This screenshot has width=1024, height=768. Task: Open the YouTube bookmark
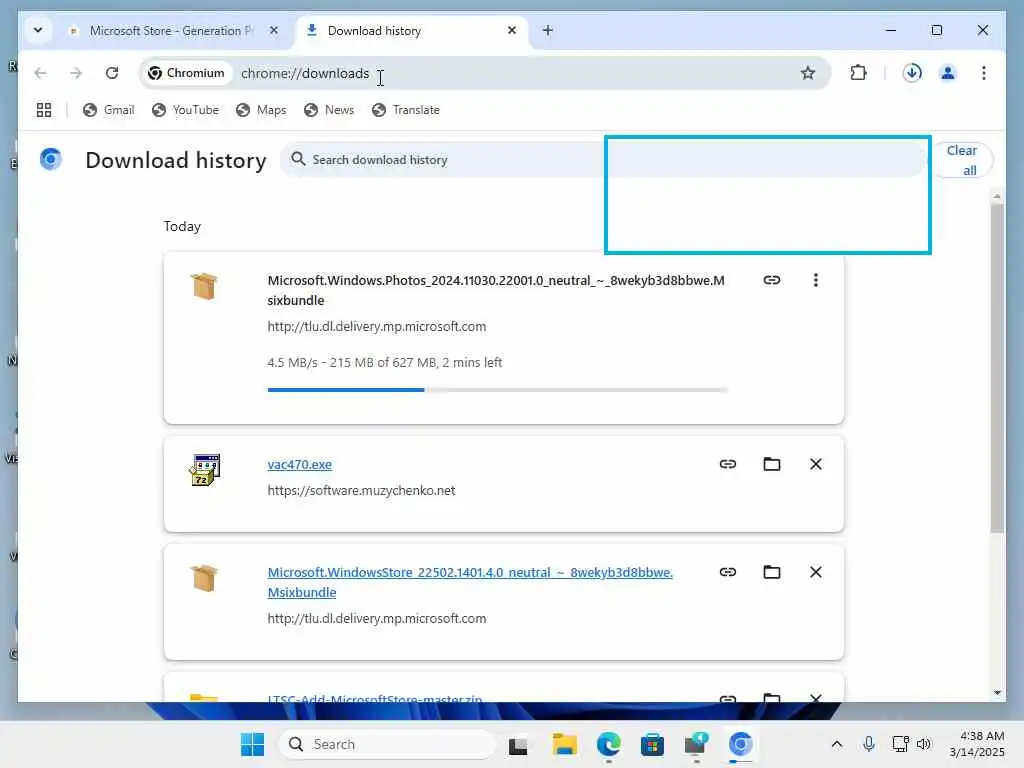click(x=185, y=110)
